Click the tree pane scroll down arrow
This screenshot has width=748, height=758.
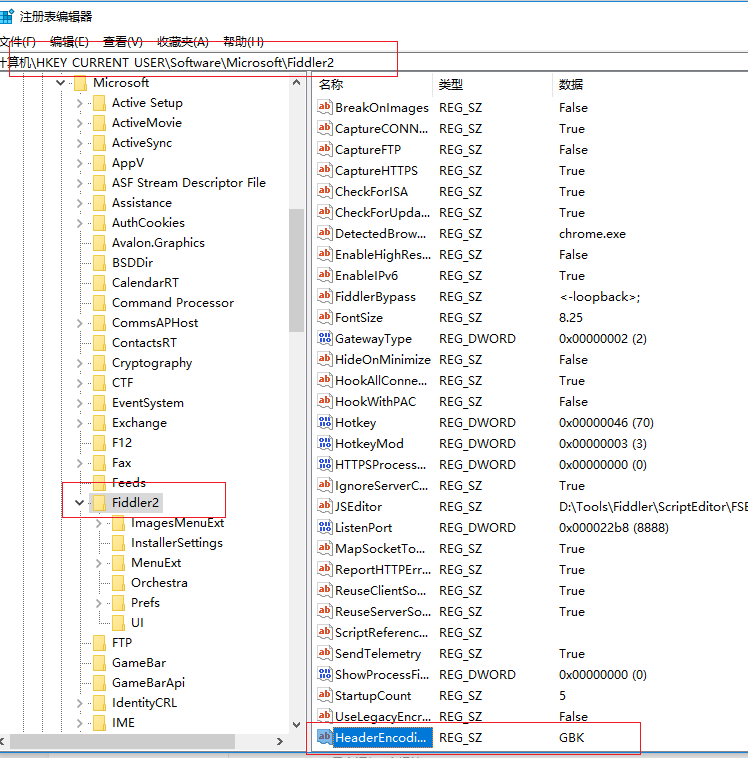pyautogui.click(x=296, y=724)
